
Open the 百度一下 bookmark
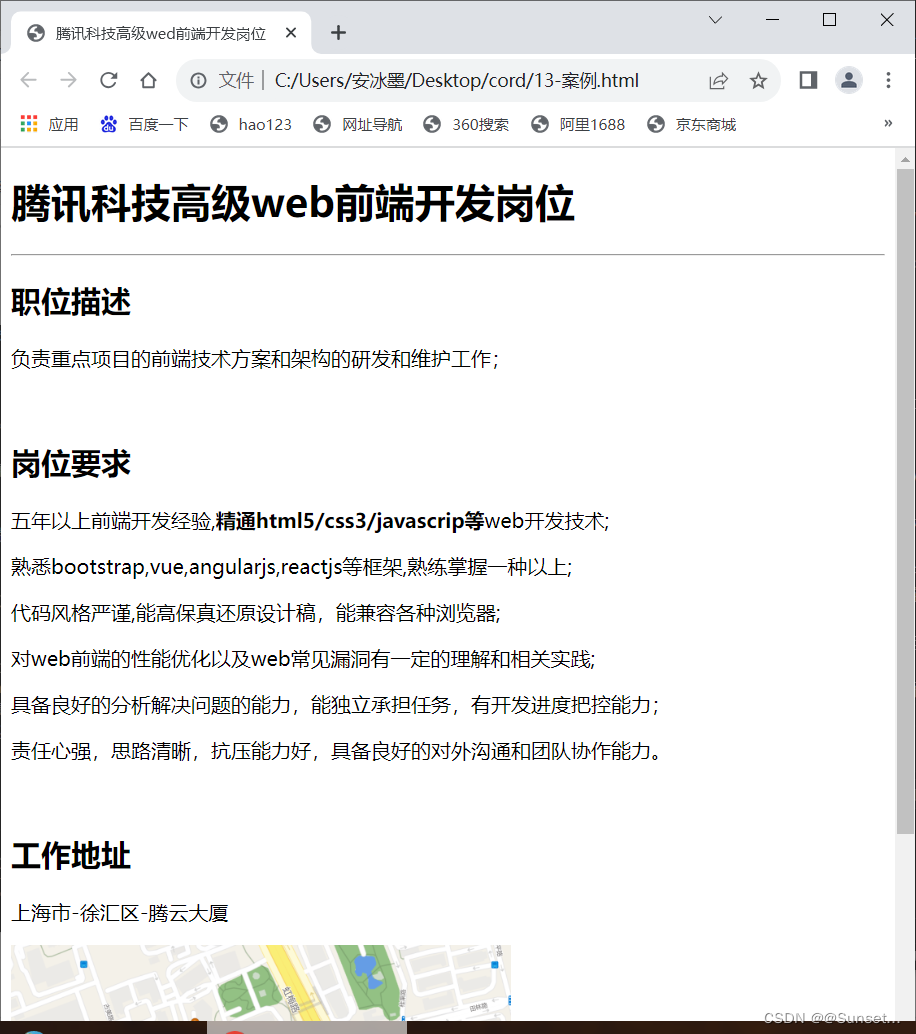[x=144, y=124]
